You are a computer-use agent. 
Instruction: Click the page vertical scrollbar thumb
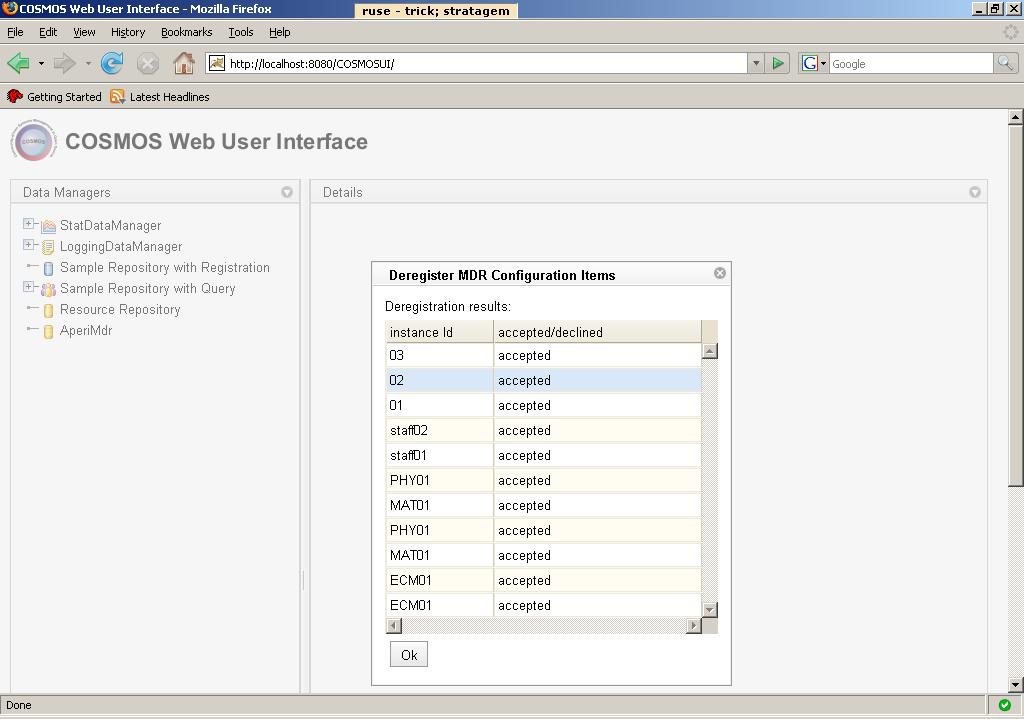1015,306
